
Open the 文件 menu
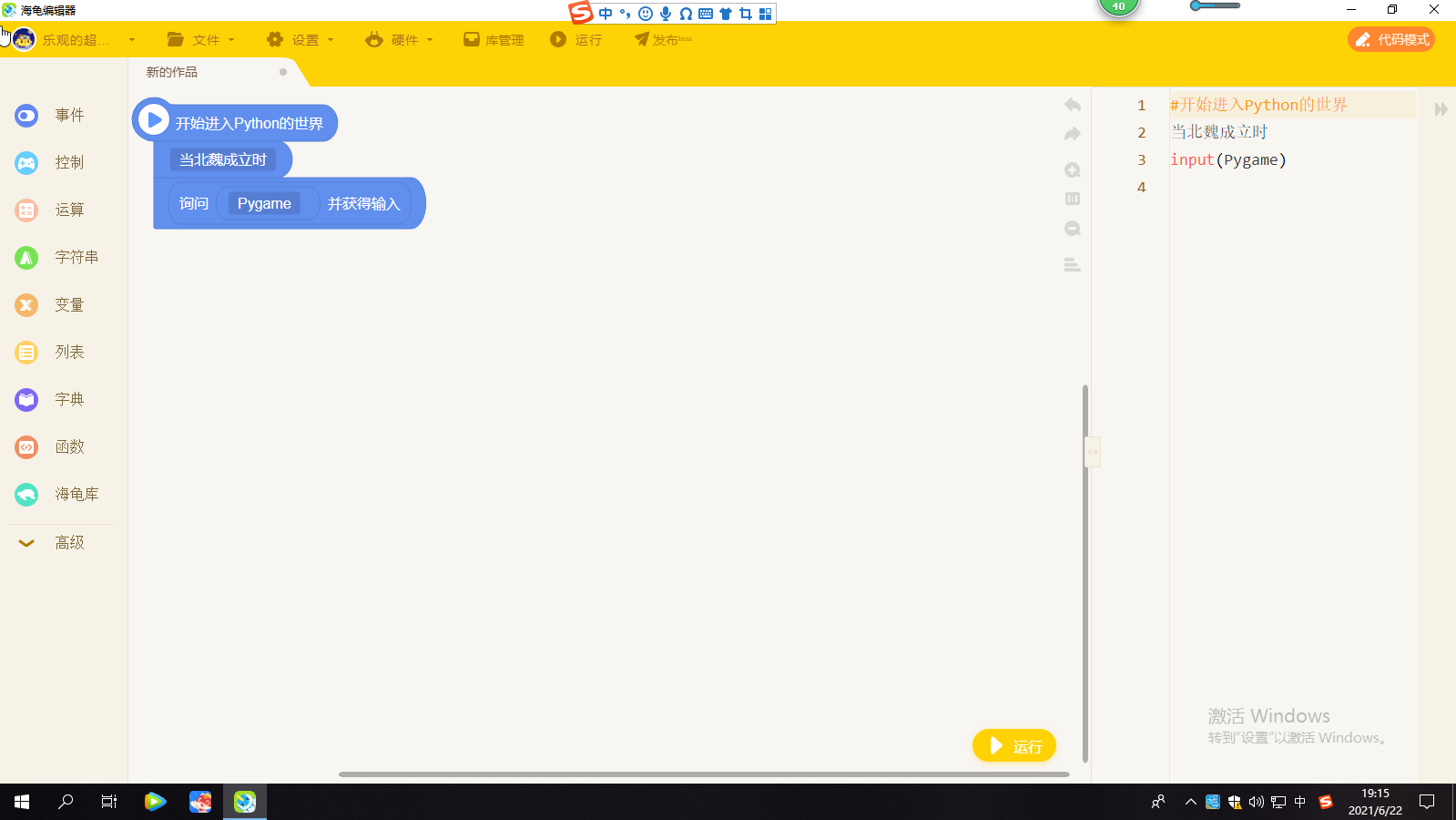click(201, 40)
